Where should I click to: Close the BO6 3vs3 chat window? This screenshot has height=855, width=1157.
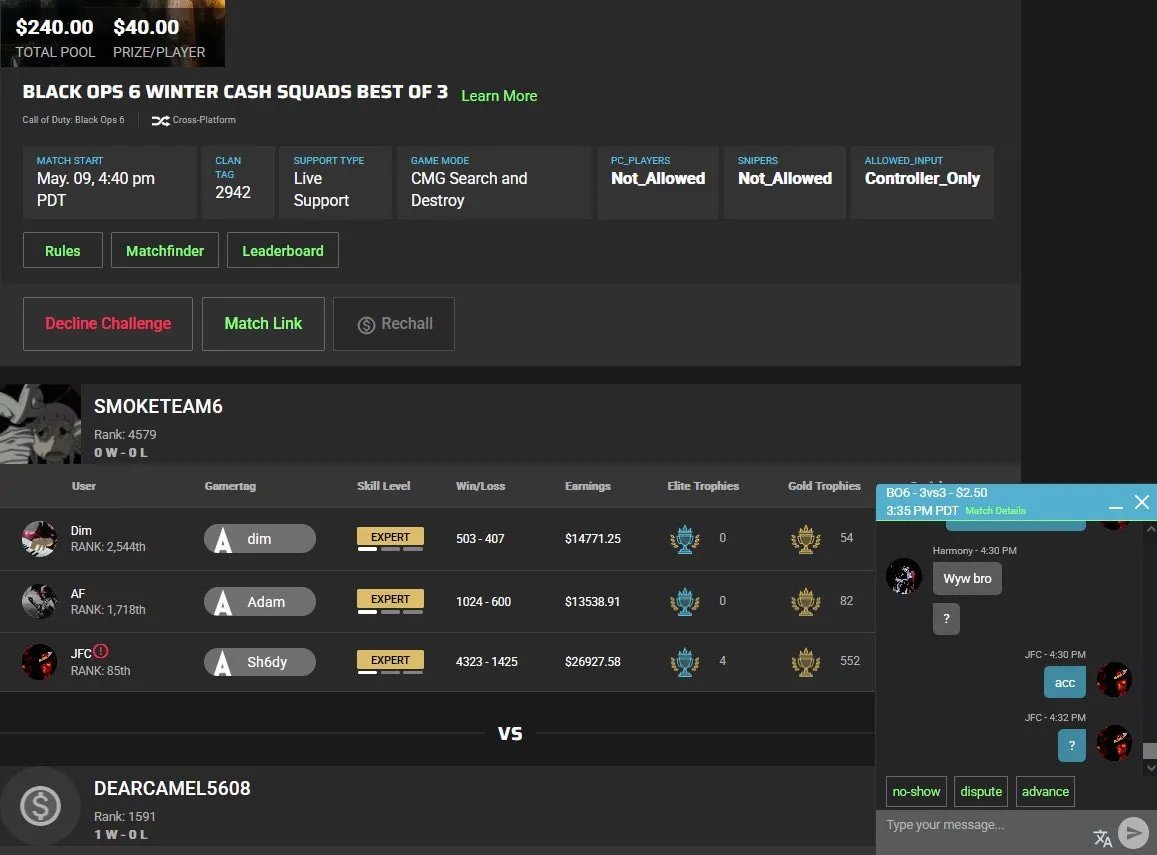point(1142,502)
